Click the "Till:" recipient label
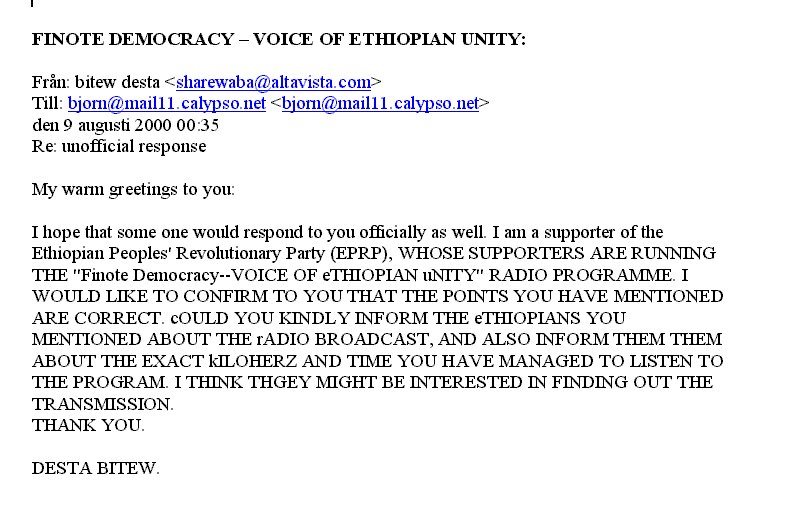790x510 pixels. point(47,103)
